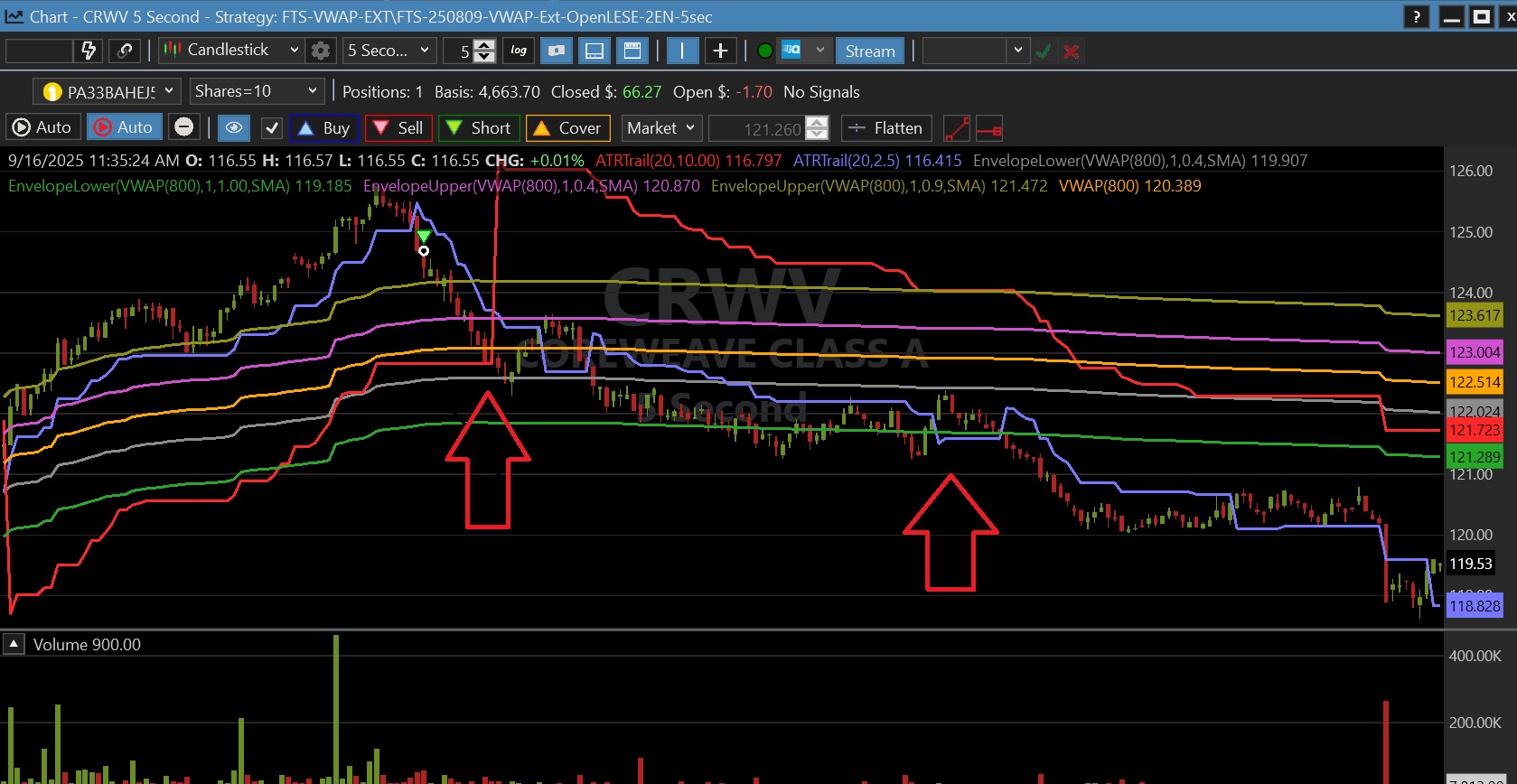Screen dimensions: 1517x784
Task: Click the Flatten button
Action: pos(886,128)
